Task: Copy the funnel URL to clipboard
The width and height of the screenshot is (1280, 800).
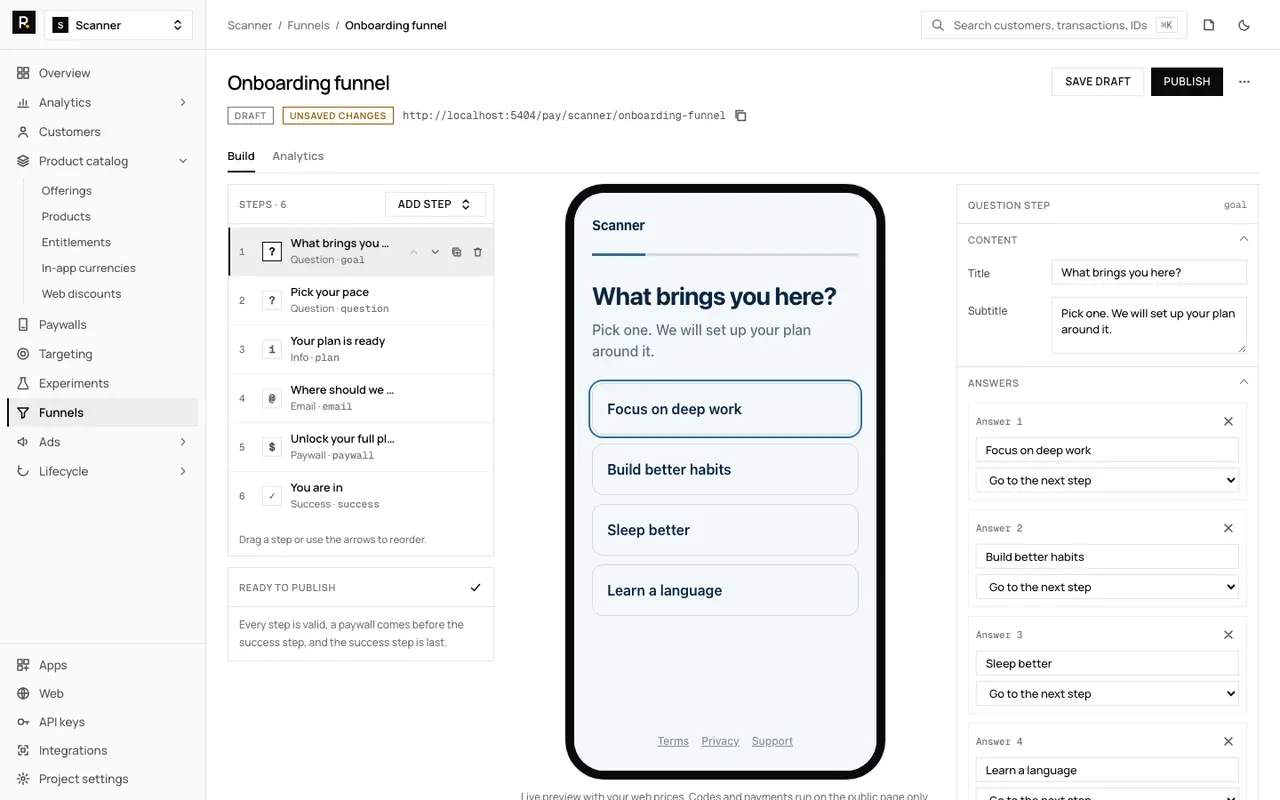Action: [741, 116]
